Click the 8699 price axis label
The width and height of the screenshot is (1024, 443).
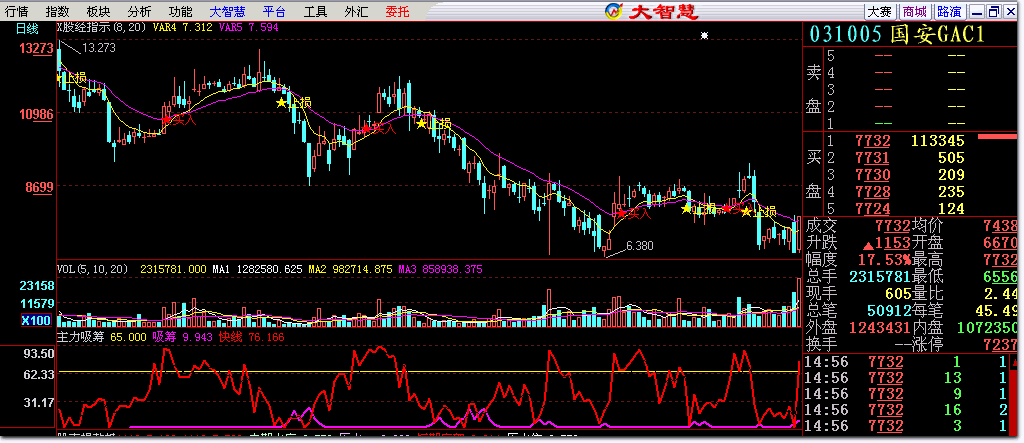39,187
